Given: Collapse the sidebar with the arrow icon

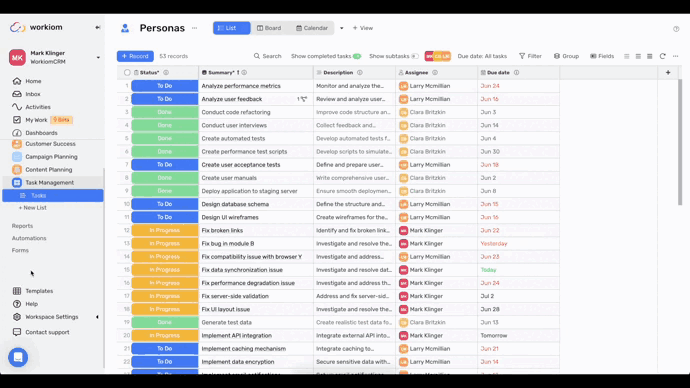Looking at the screenshot, I should point(98,27).
